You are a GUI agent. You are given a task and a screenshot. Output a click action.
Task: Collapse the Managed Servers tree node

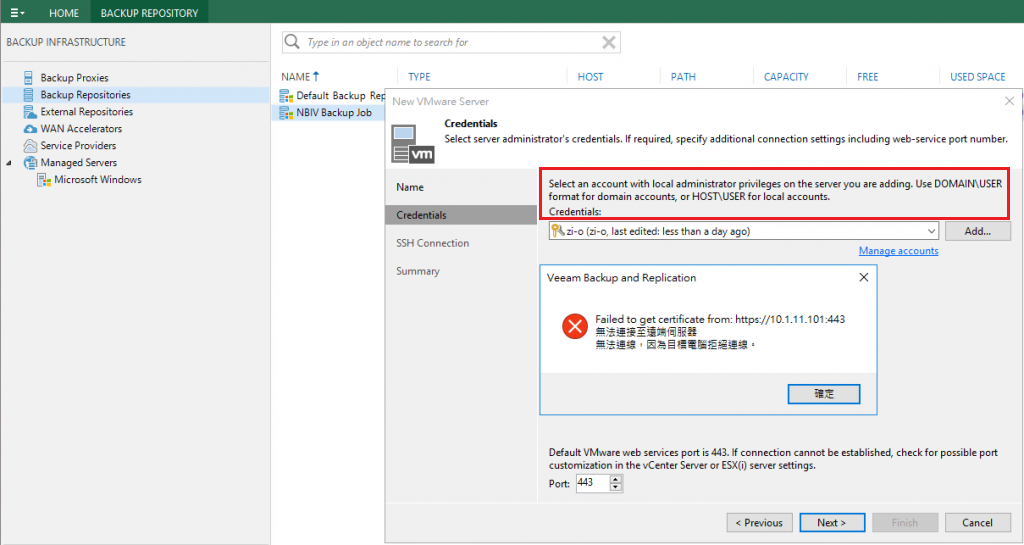[x=9, y=163]
